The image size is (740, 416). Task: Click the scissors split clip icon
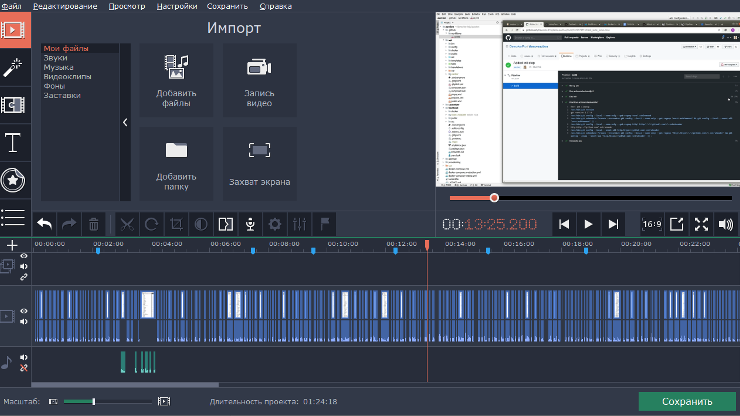126,224
